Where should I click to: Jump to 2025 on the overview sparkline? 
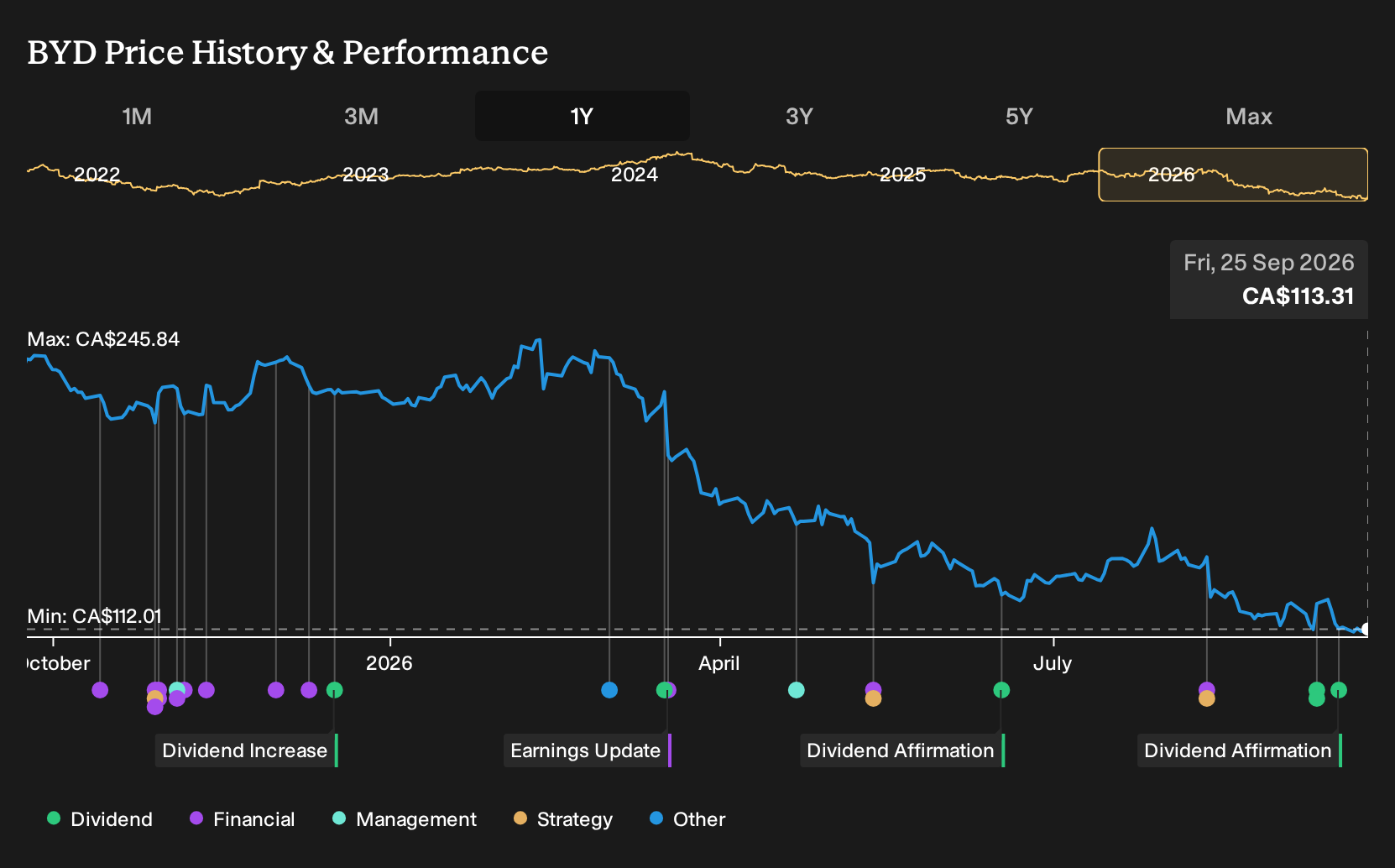click(x=903, y=175)
